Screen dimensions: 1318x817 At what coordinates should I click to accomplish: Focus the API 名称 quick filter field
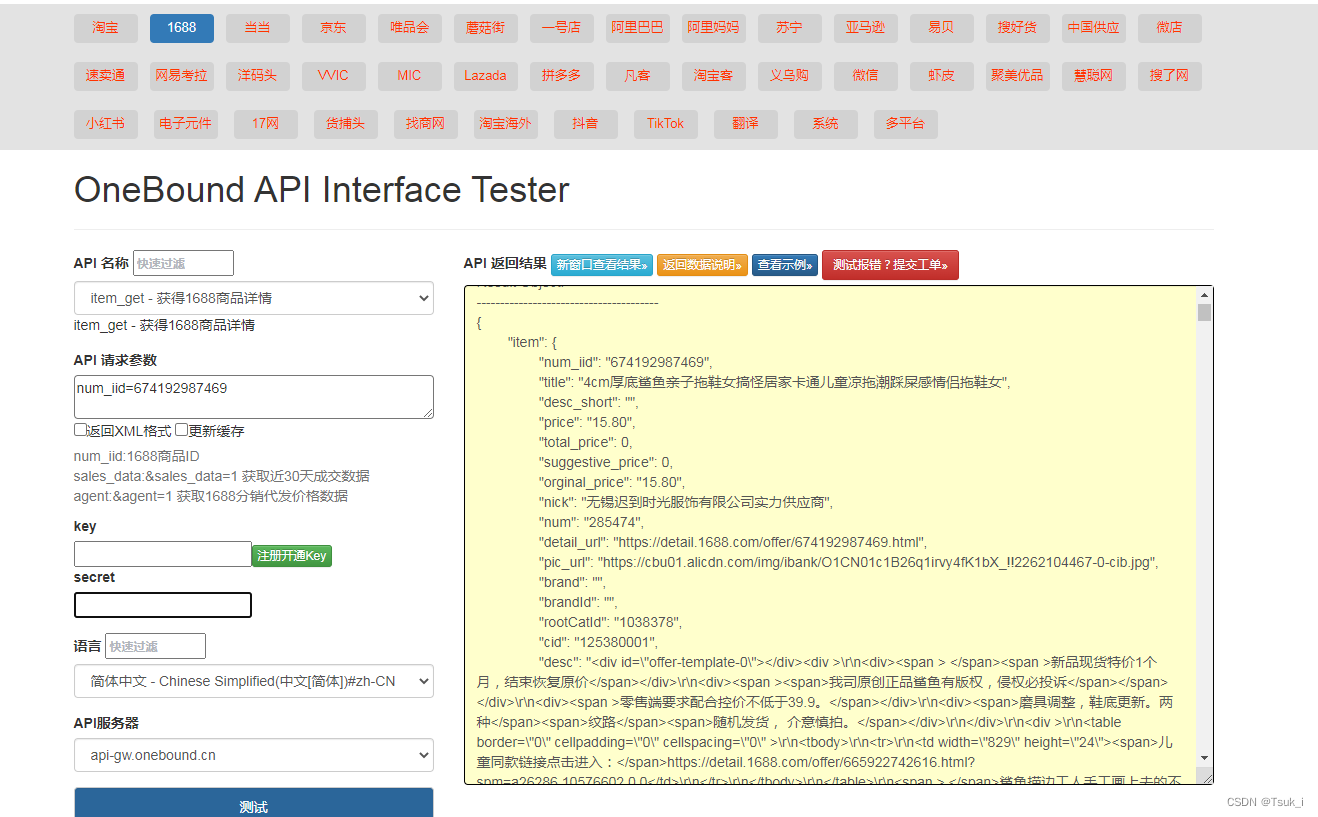(x=183, y=263)
